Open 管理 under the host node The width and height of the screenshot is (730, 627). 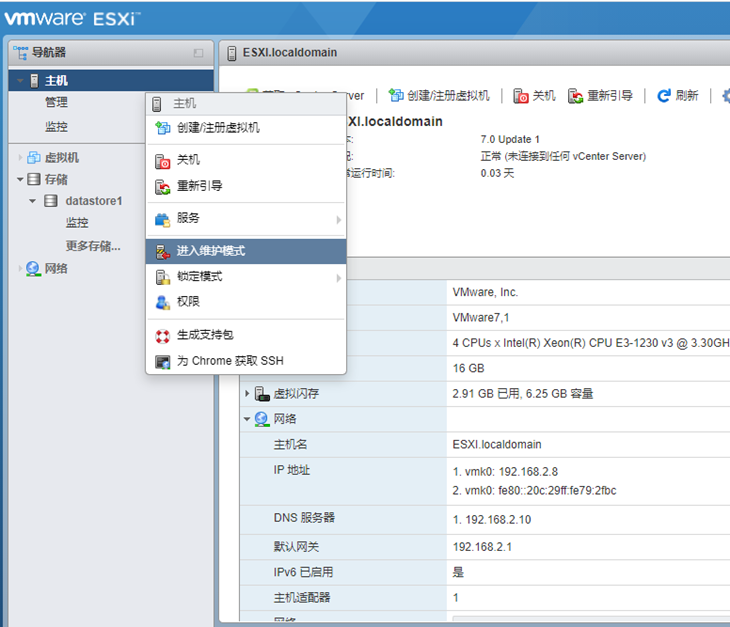click(56, 102)
